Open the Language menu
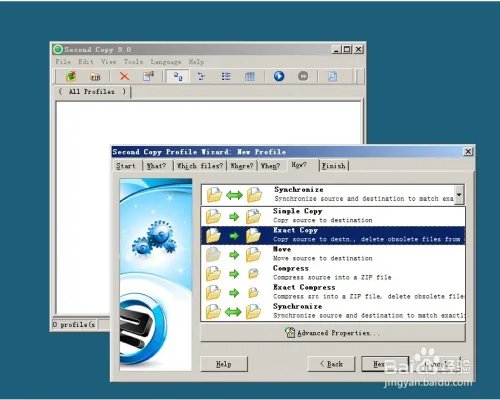500x400 pixels. (166, 62)
